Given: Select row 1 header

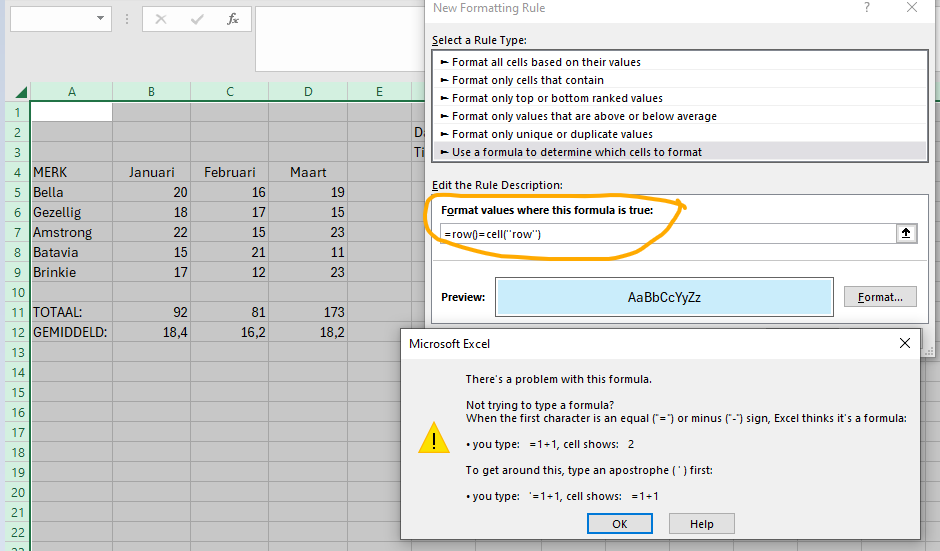Looking at the screenshot, I should point(17,112).
